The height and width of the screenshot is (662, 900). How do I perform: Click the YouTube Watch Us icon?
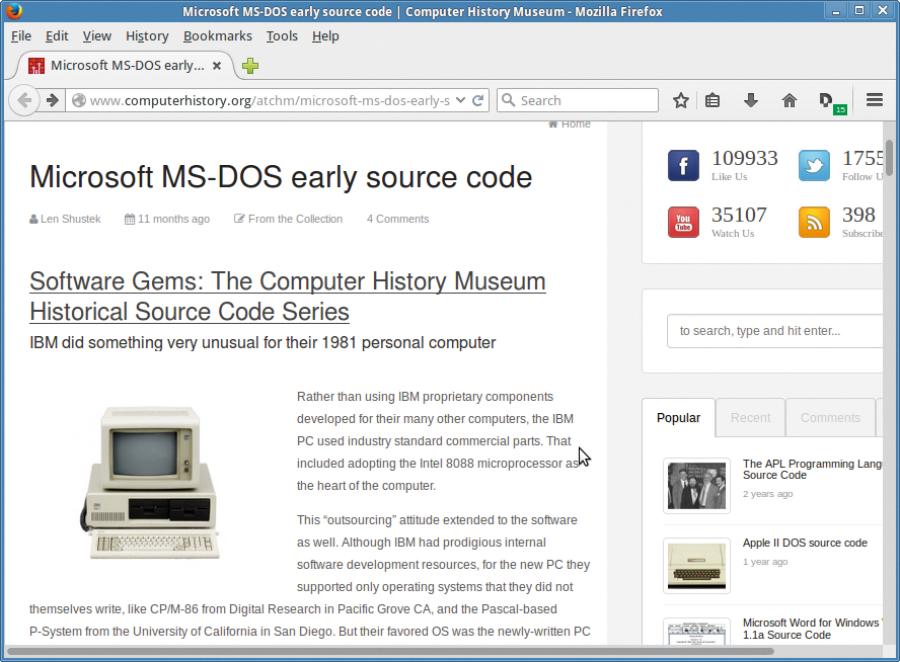pyautogui.click(x=683, y=222)
